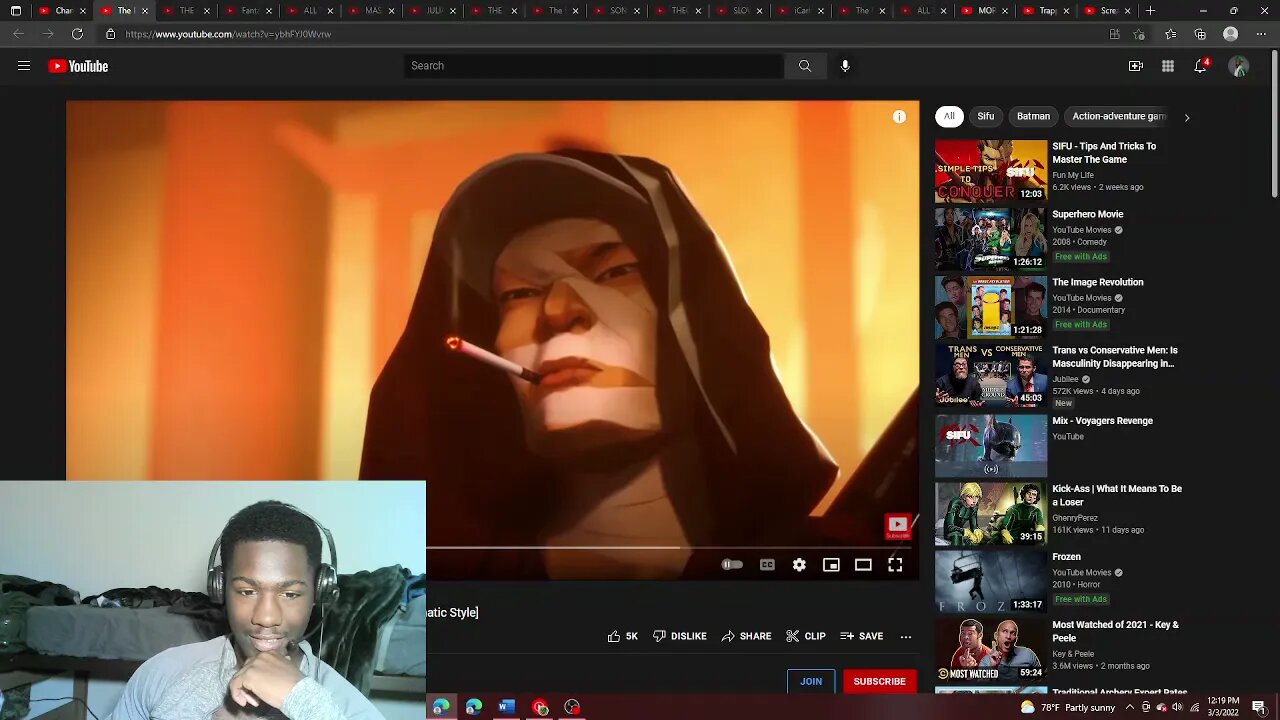Select the Sifu filter chip
Screen dimensions: 1280x720
[x=986, y=116]
